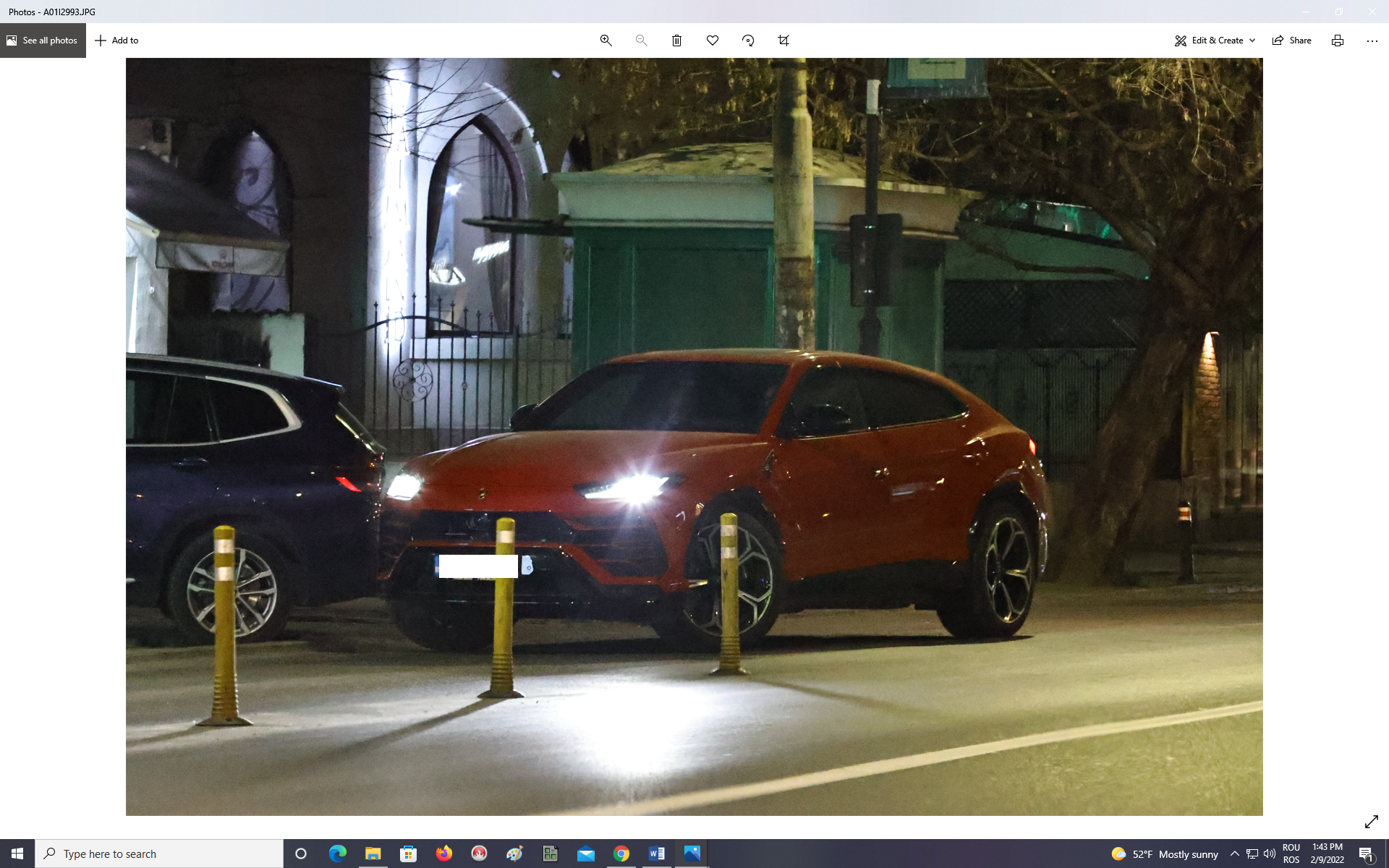This screenshot has width=1389, height=868.
Task: Go back via See all photos
Action: pos(43,41)
